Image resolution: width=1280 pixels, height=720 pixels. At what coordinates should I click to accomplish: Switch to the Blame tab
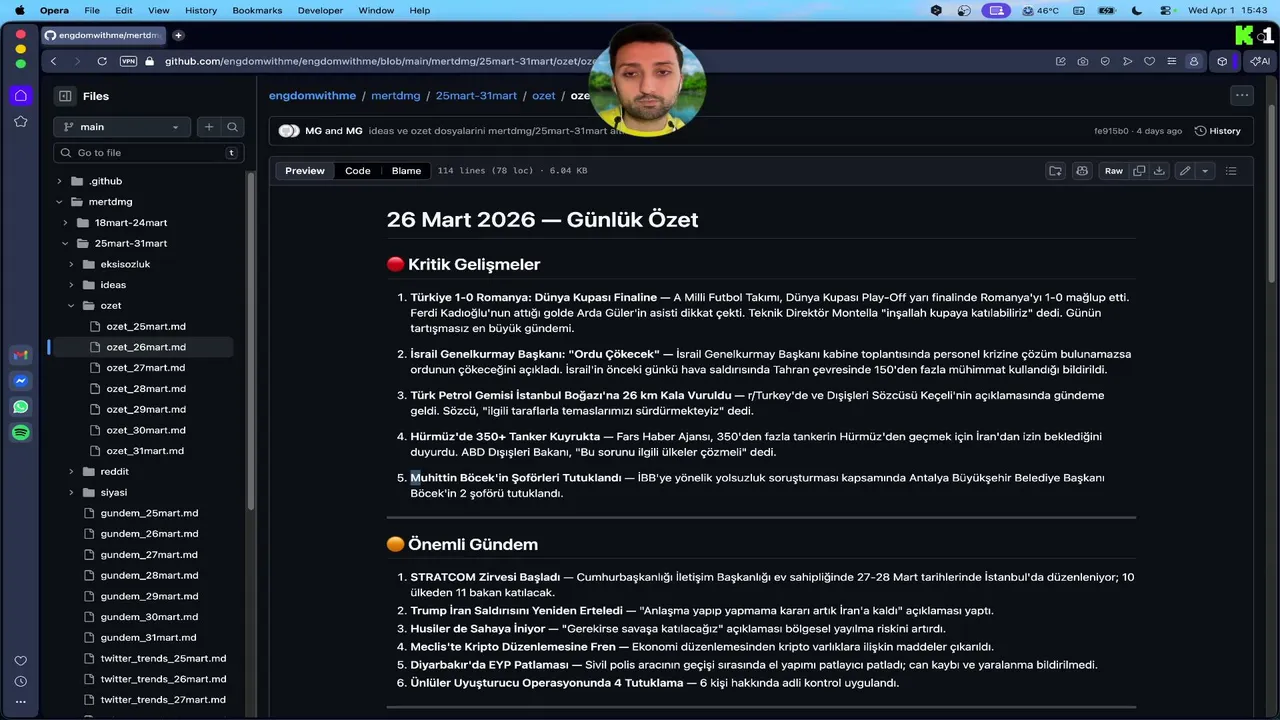pos(406,171)
